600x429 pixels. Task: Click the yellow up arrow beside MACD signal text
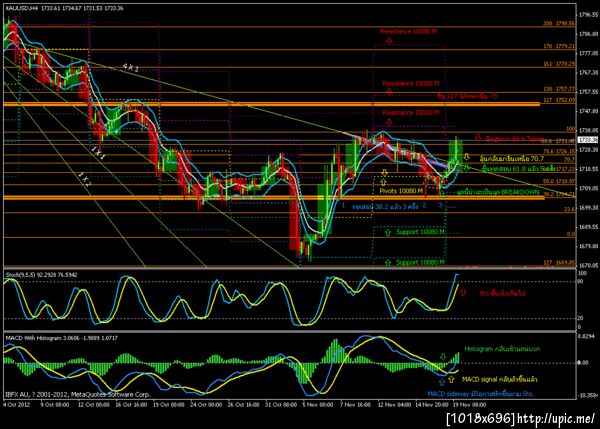tap(451, 379)
